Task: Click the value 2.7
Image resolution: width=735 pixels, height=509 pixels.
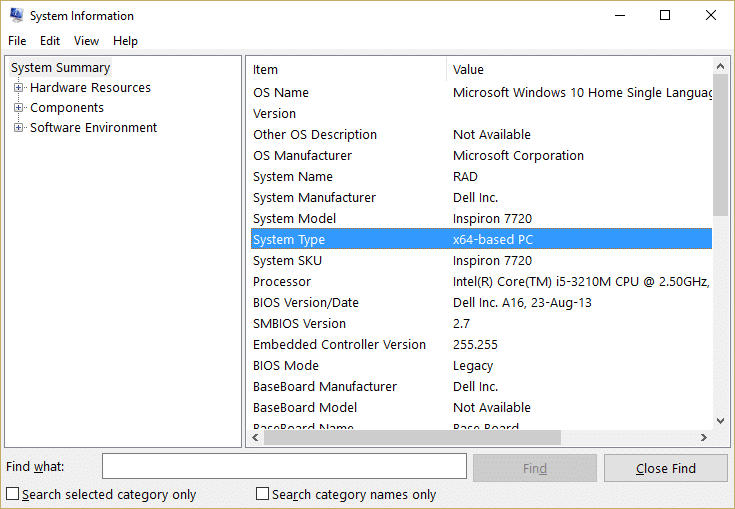Action: pyautogui.click(x=461, y=323)
